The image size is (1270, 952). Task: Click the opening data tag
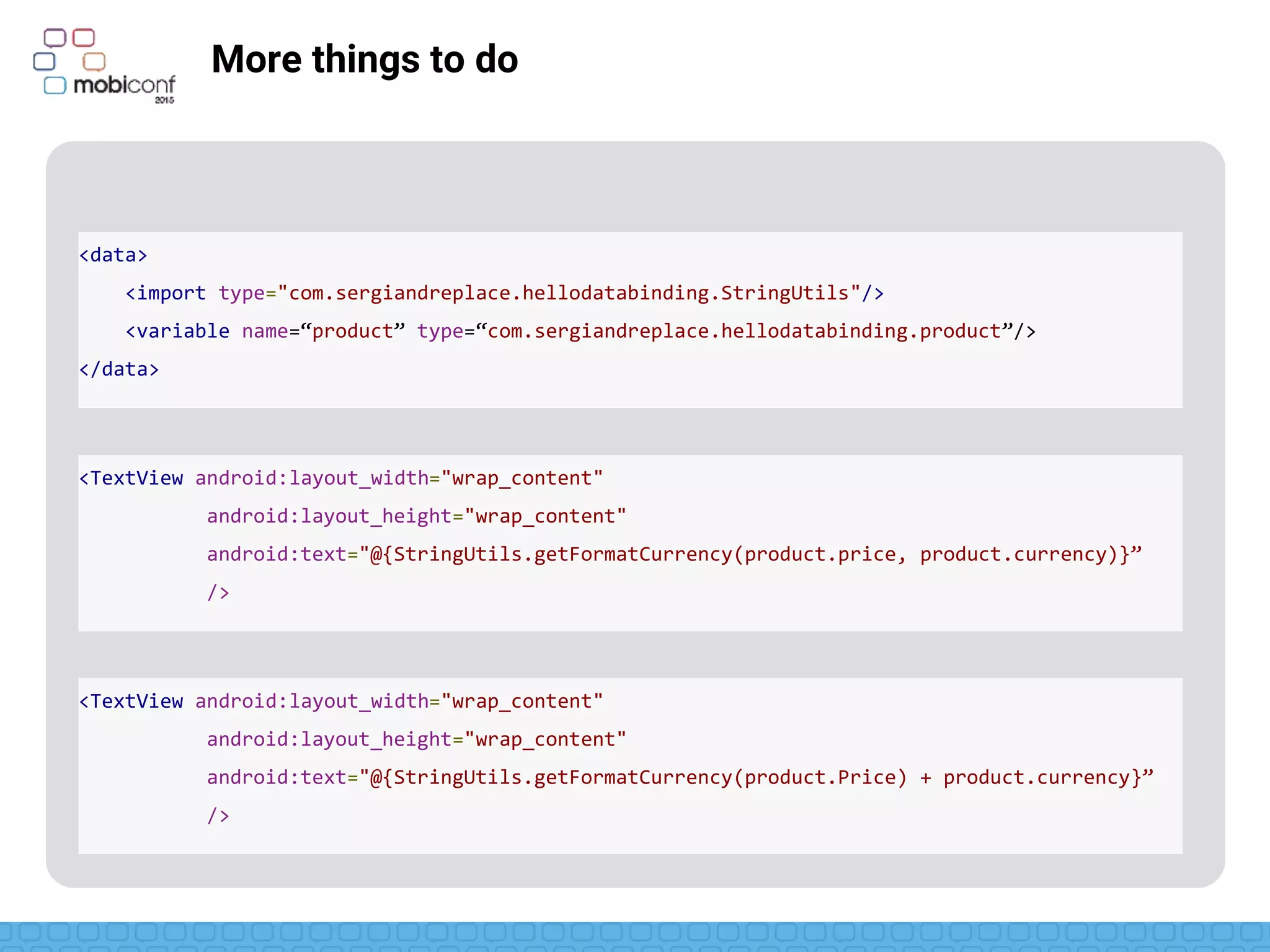pos(113,255)
